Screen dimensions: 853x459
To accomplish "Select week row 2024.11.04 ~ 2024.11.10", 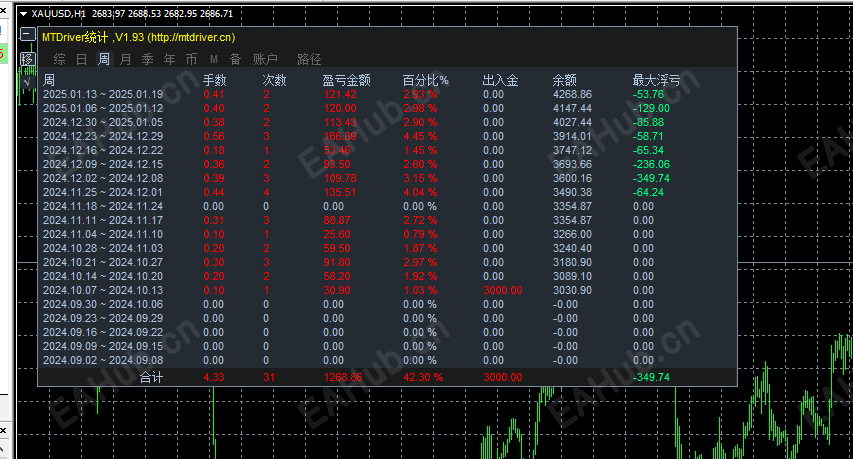I will 387,234.
